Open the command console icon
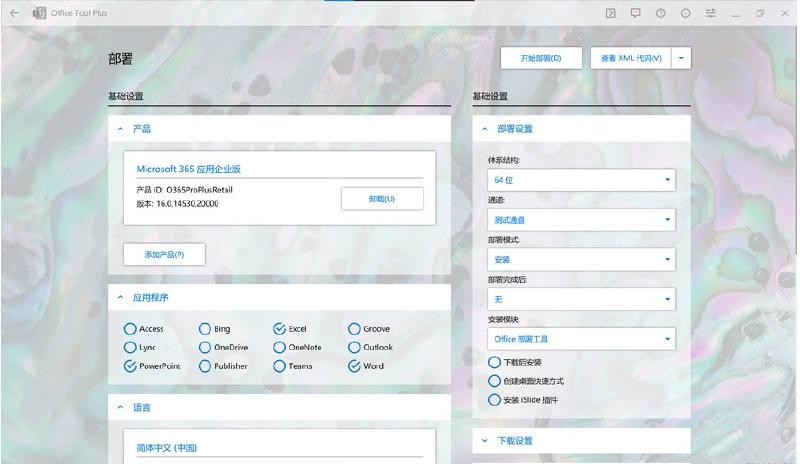 610,13
